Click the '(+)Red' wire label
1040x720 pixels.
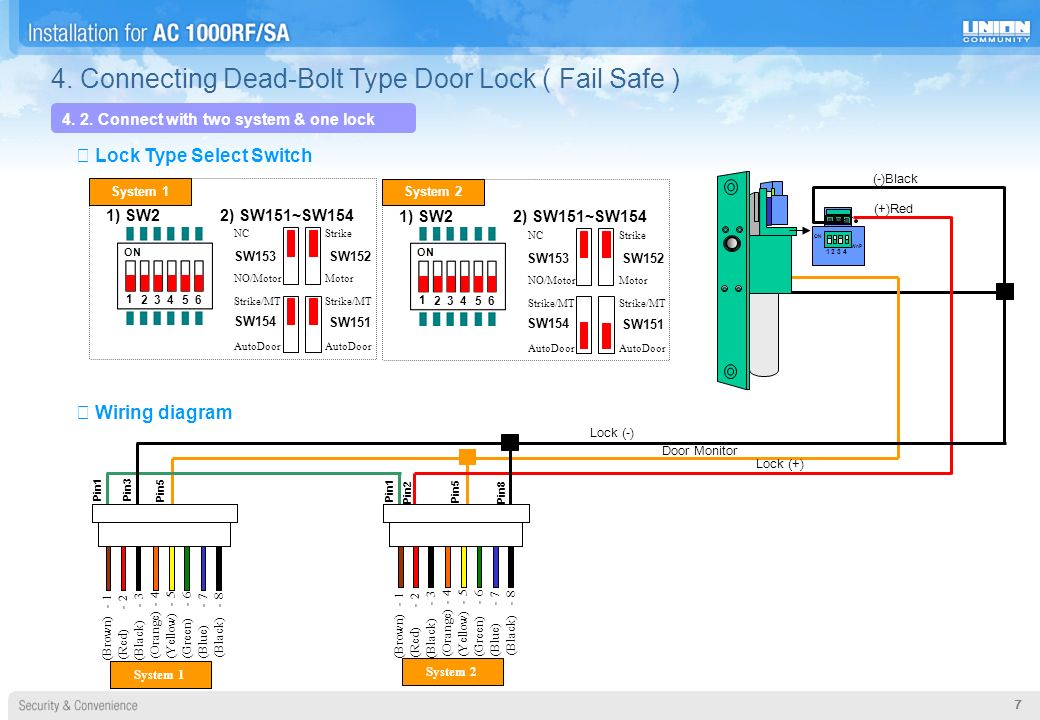893,209
